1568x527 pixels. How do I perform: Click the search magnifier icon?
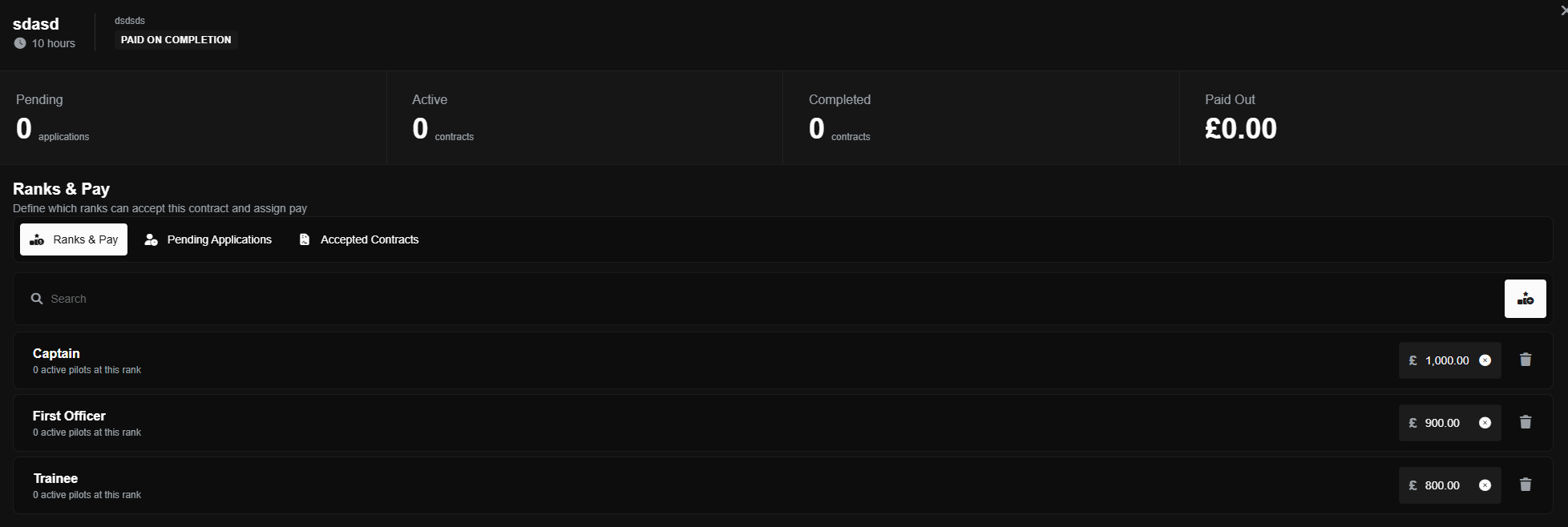[x=37, y=299]
